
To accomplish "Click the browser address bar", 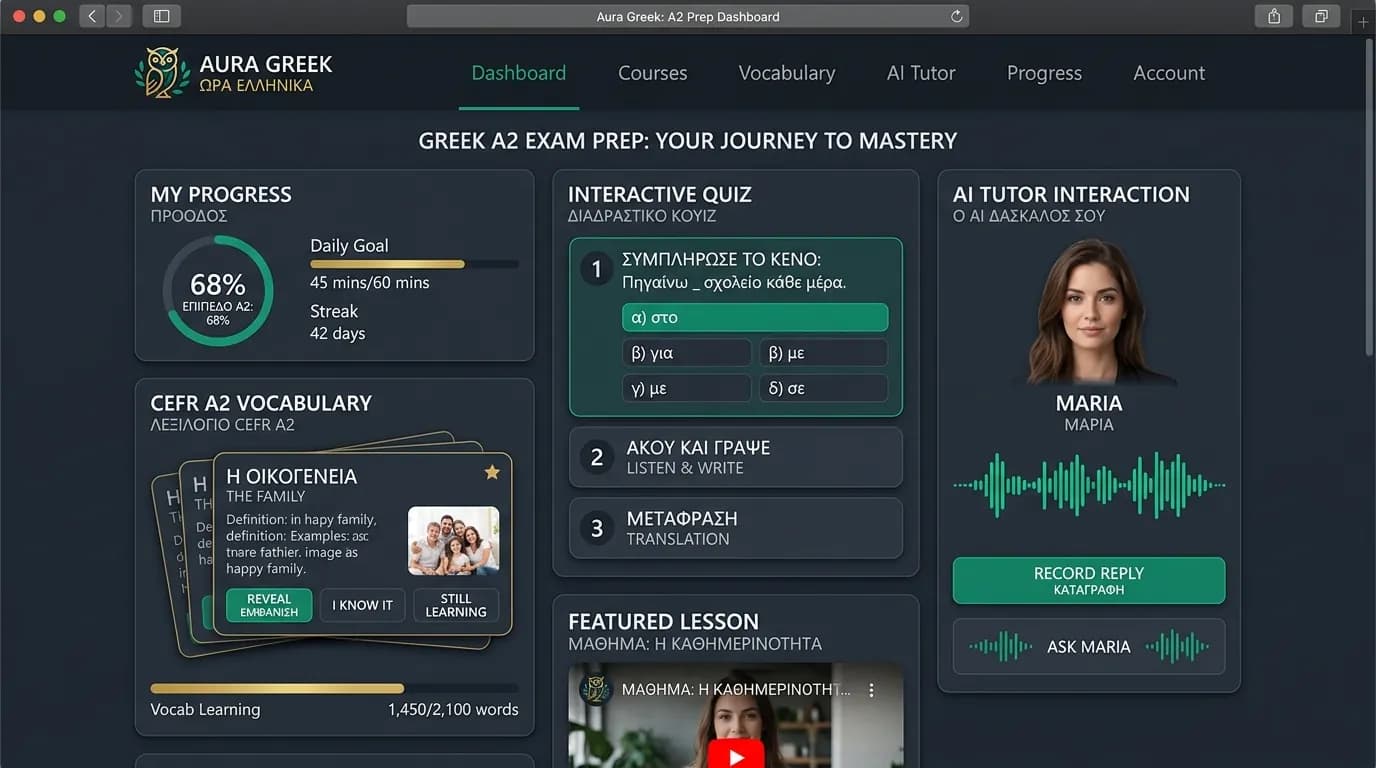I will click(688, 16).
